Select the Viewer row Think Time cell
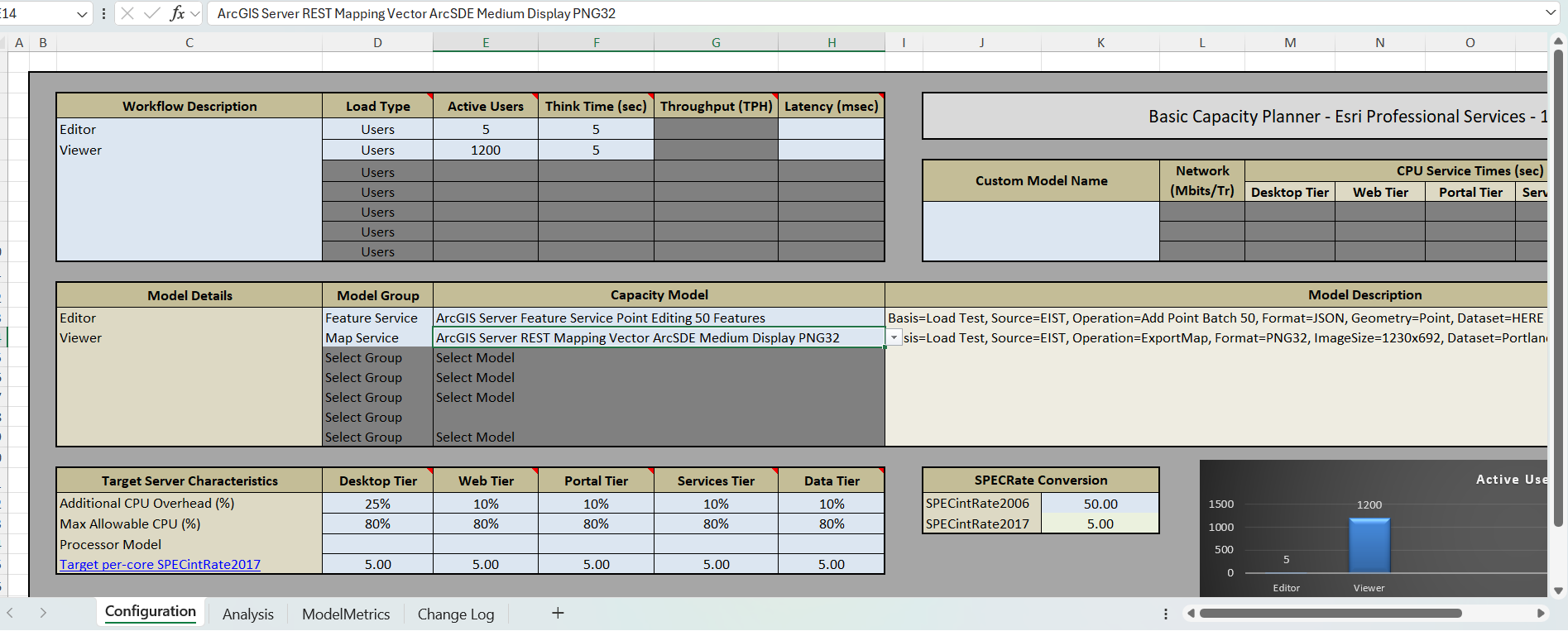This screenshot has width=1568, height=631. pyautogui.click(x=596, y=150)
